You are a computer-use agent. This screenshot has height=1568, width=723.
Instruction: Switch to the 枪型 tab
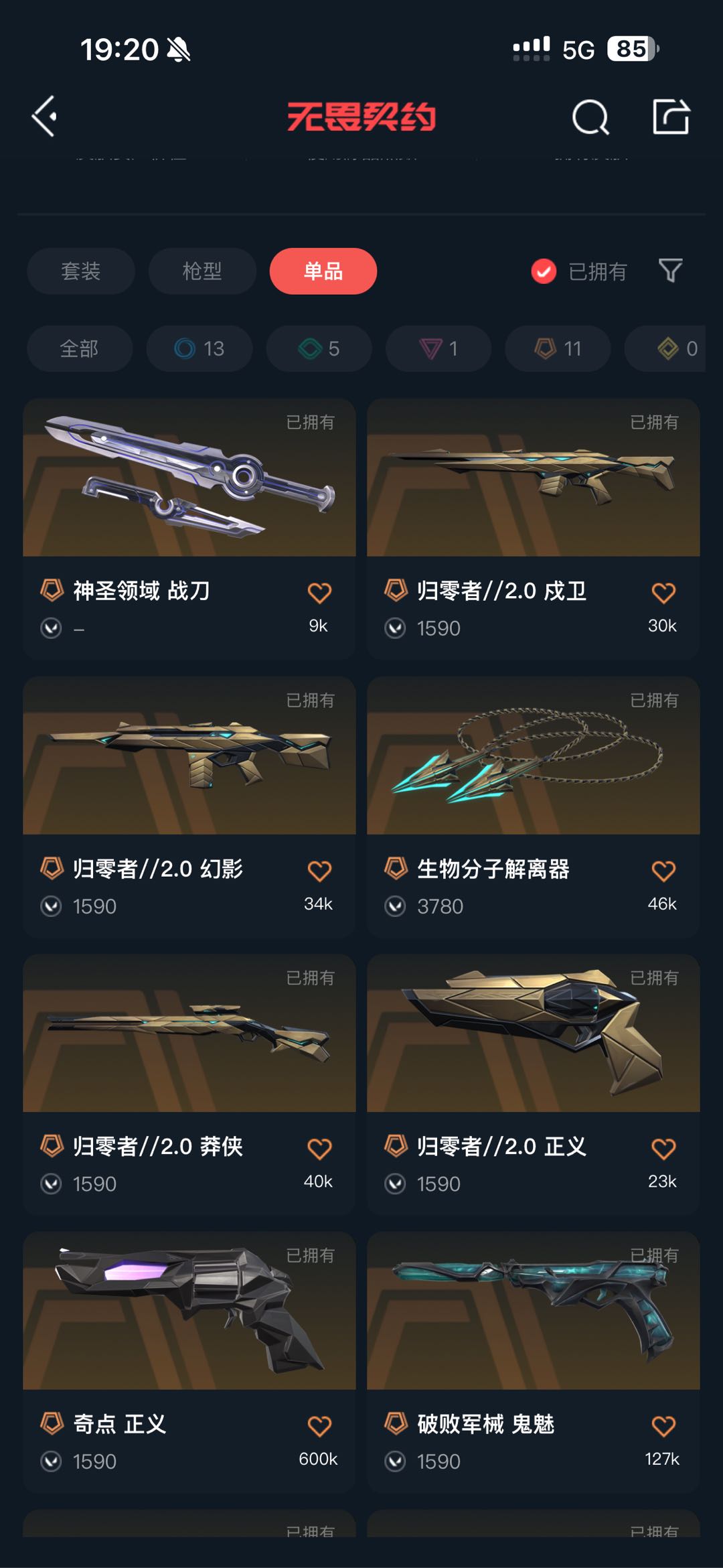coord(202,271)
